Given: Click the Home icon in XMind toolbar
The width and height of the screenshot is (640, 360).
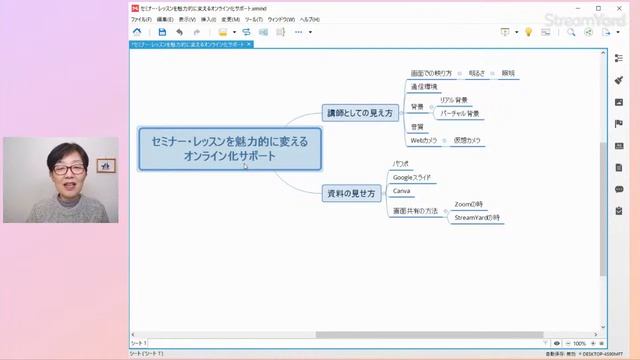Looking at the screenshot, I should (137, 32).
